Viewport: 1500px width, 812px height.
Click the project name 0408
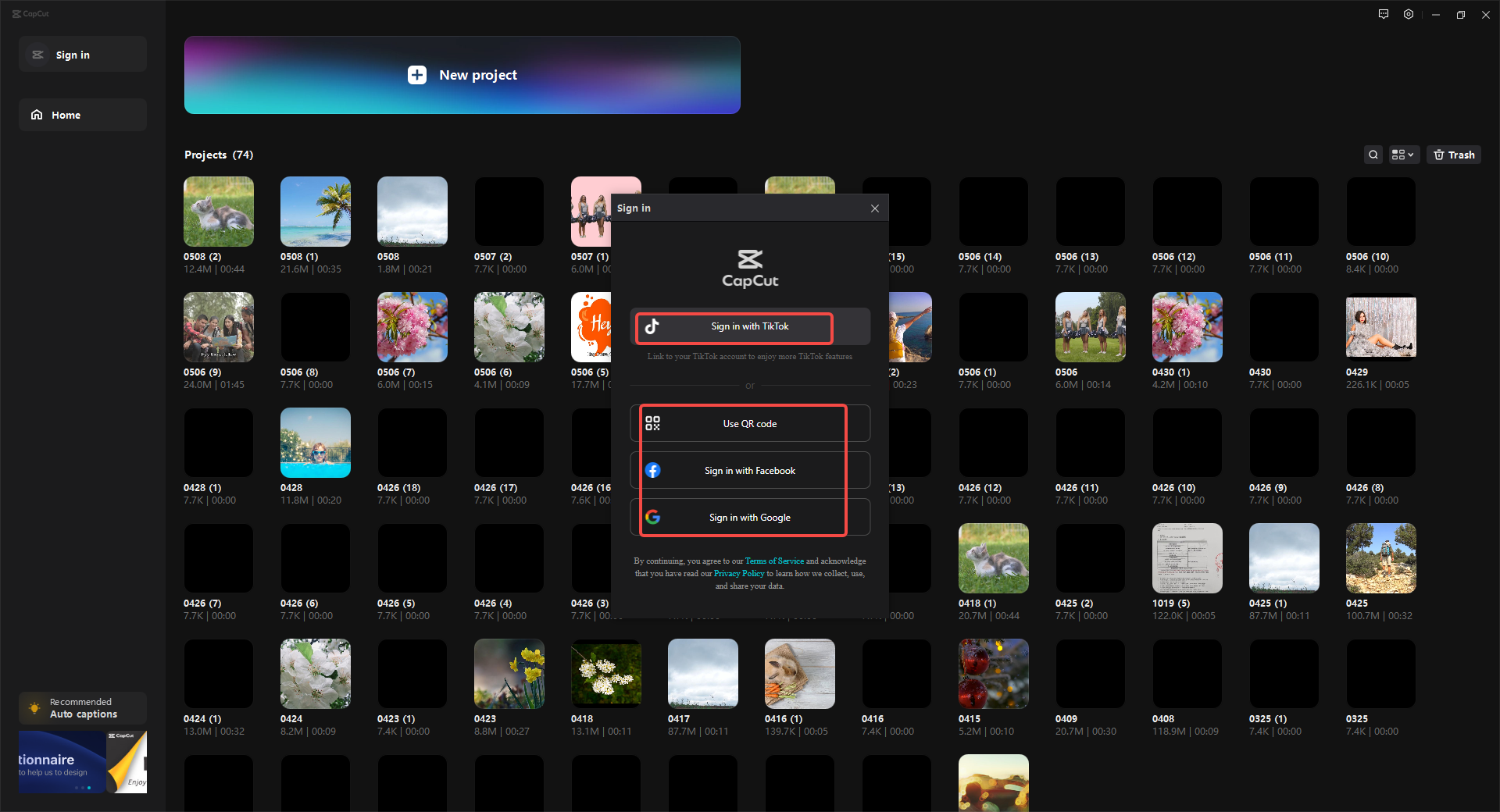1163,719
